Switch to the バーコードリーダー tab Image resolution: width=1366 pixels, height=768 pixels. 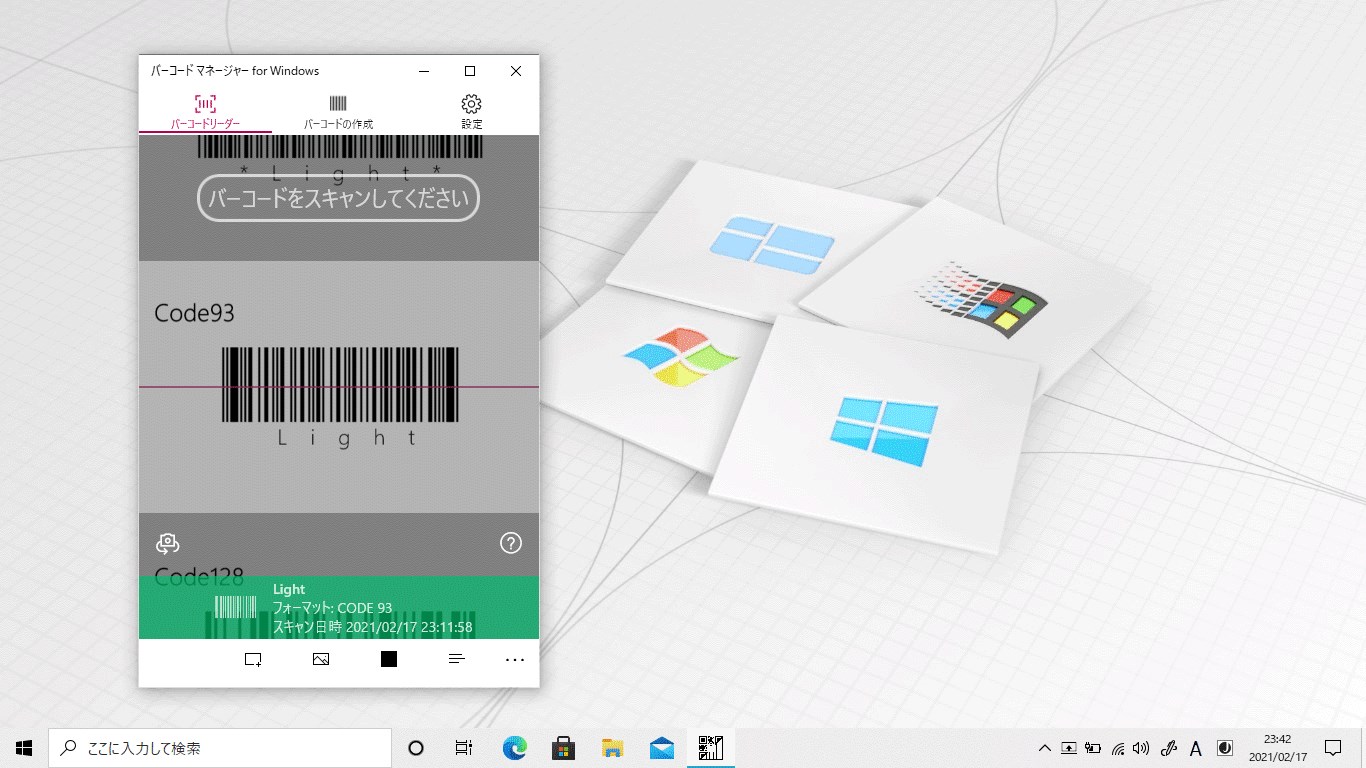205,112
